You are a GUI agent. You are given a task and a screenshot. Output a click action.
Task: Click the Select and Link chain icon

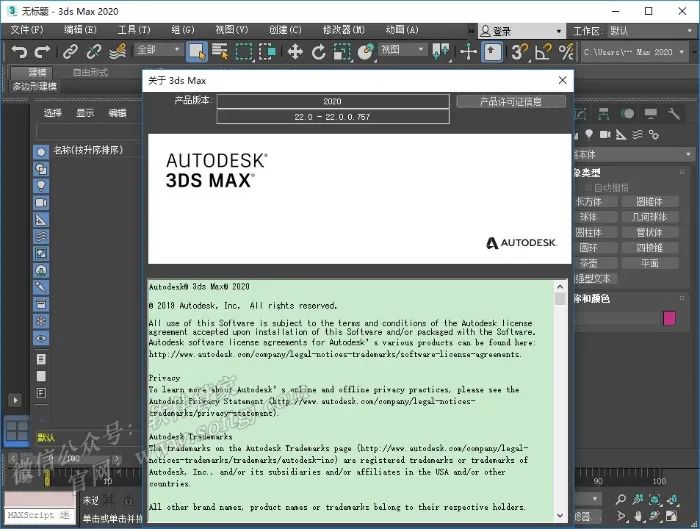tap(69, 51)
